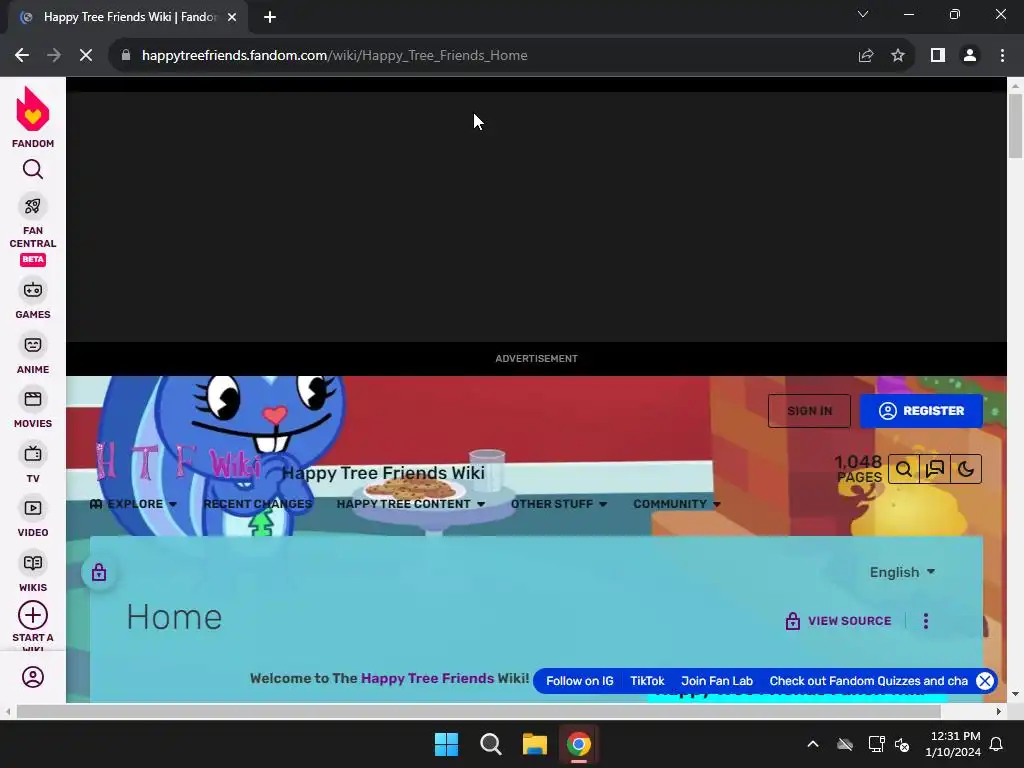1024x768 pixels.
Task: Open Windows notifications bell
Action: [997, 744]
